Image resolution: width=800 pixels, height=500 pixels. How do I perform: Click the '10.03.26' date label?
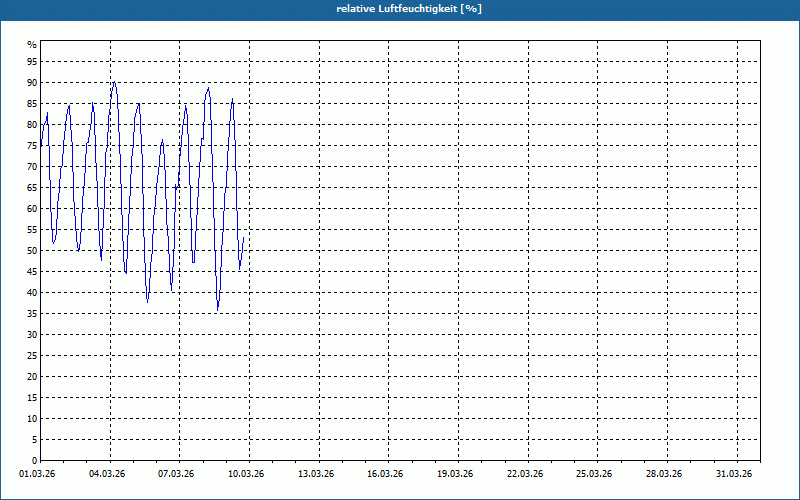[x=246, y=474]
